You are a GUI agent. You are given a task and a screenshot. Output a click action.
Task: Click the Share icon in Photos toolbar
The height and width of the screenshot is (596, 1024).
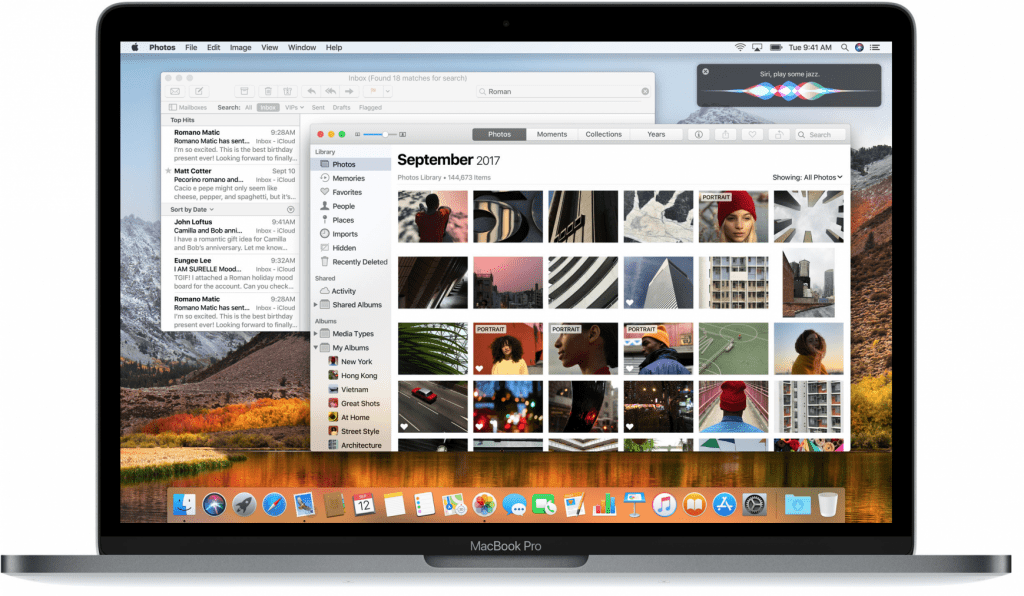pyautogui.click(x=725, y=134)
